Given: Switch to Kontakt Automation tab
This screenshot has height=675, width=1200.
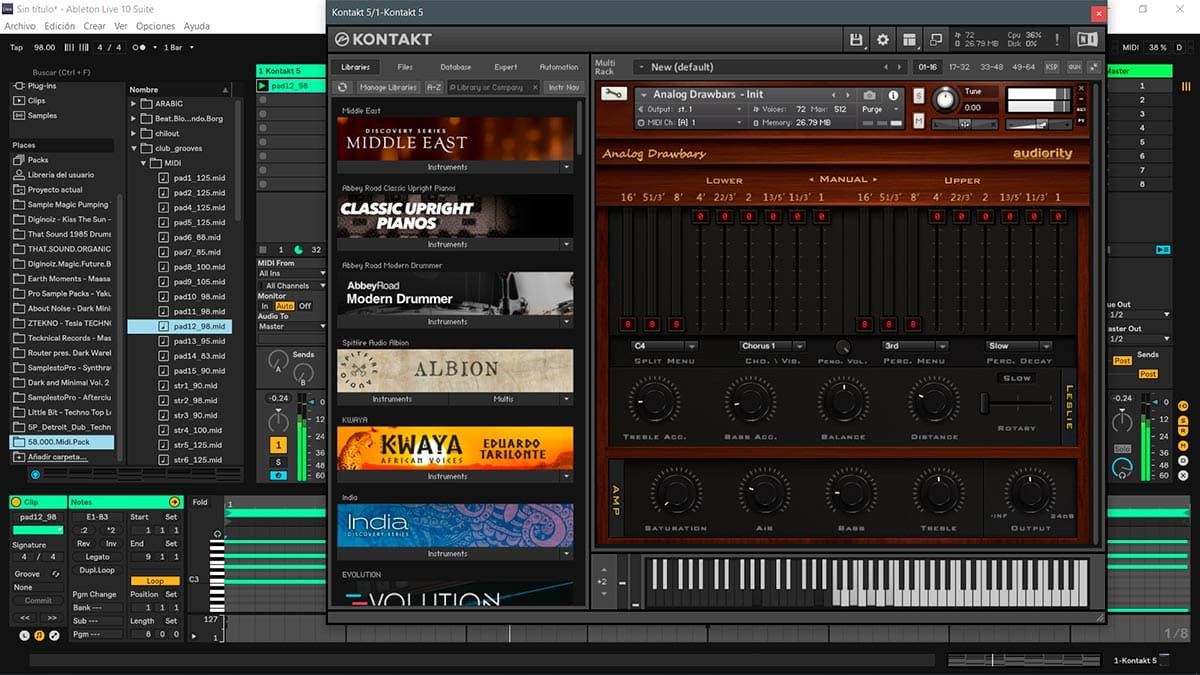Looking at the screenshot, I should click(x=559, y=67).
